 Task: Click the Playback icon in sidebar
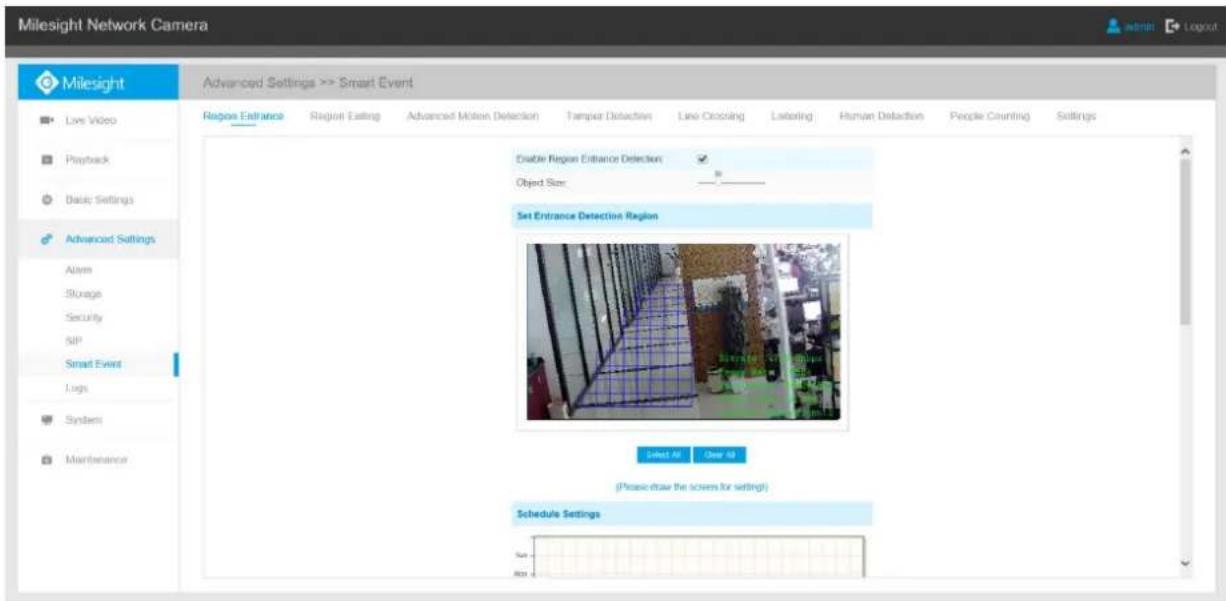[46, 160]
